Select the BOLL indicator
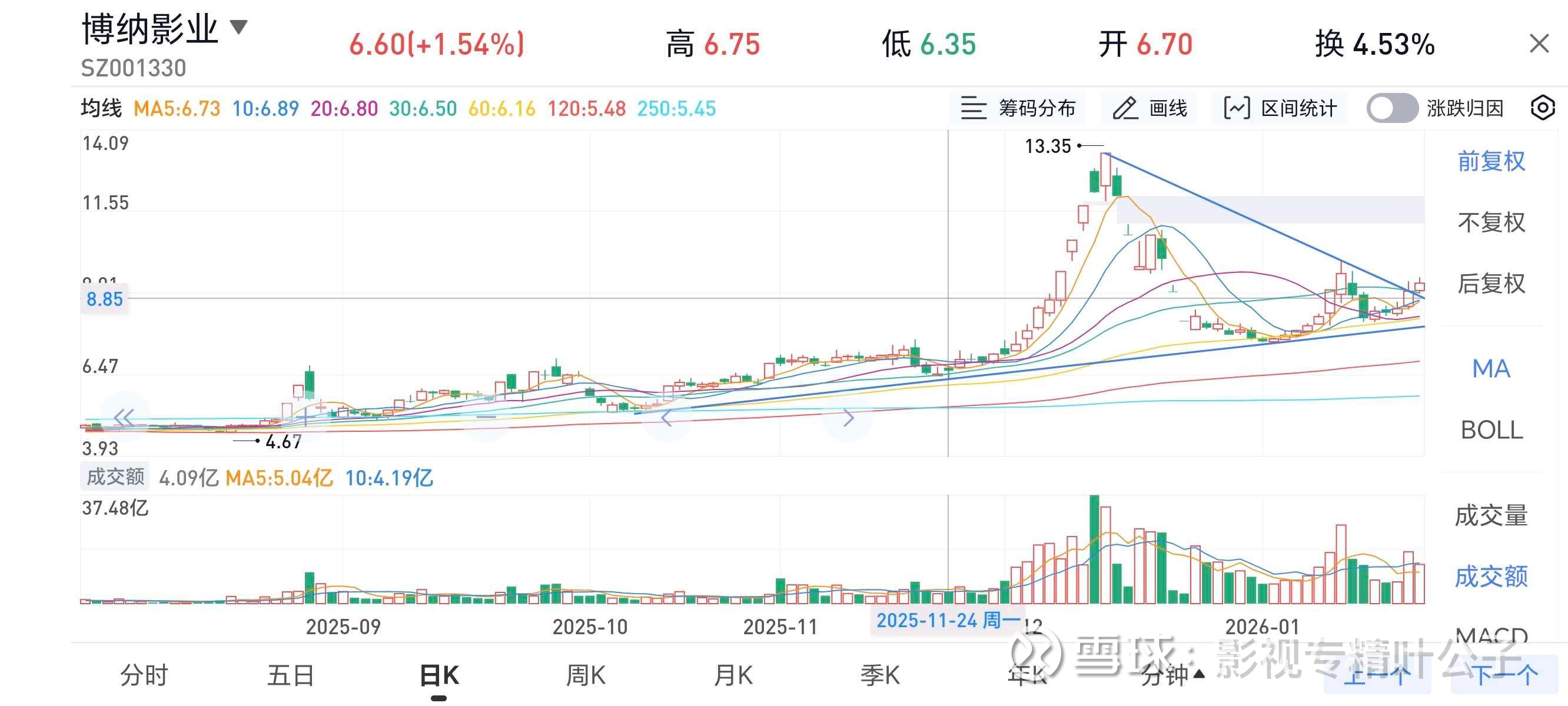 tap(1491, 430)
